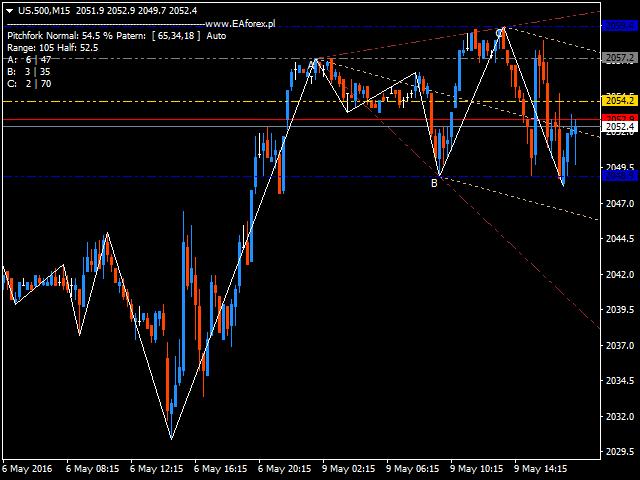
Task: Click the US.500,M15 symbol title
Action: click(44, 11)
